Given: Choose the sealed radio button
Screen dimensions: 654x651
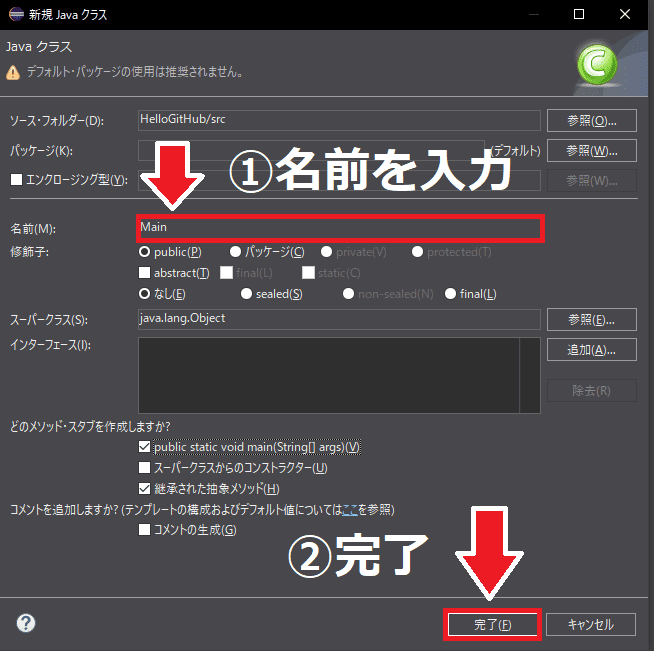Looking at the screenshot, I should point(247,294).
